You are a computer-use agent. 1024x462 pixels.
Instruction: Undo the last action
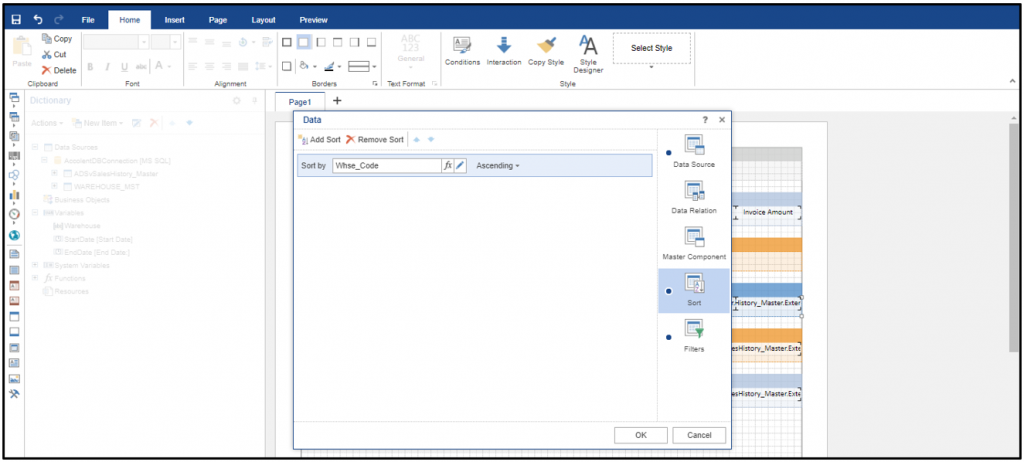pyautogui.click(x=38, y=20)
